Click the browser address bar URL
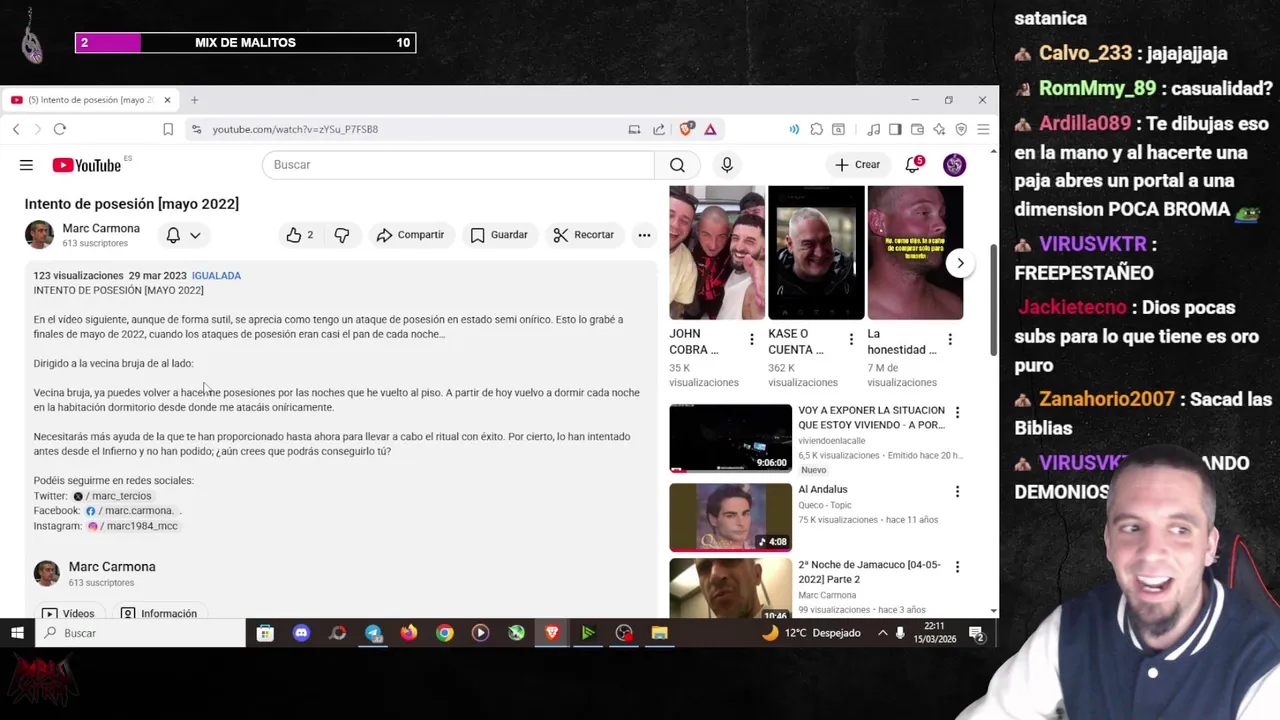 point(295,129)
